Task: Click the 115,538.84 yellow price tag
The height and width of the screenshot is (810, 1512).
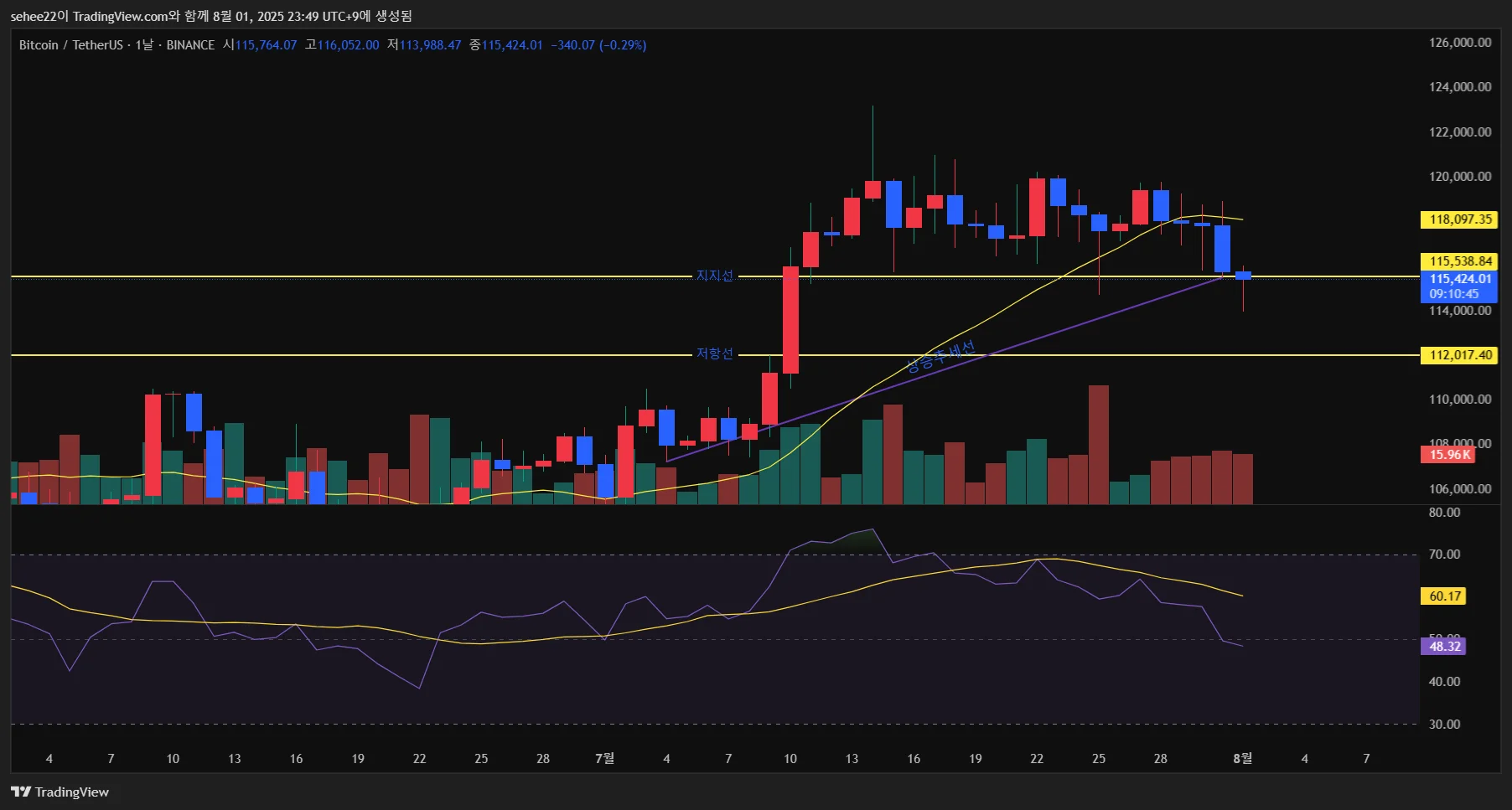Action: (1460, 261)
